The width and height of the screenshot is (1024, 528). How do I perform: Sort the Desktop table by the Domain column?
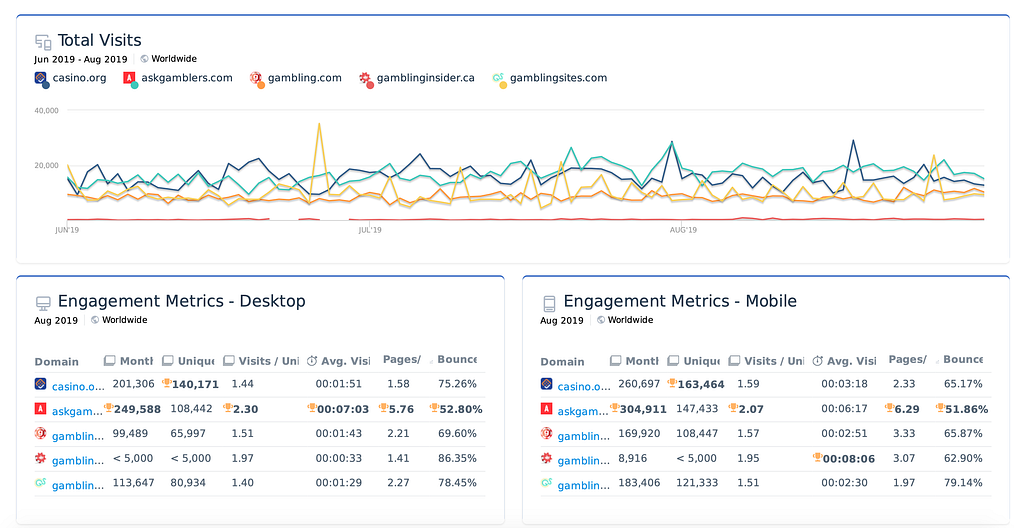(x=57, y=361)
